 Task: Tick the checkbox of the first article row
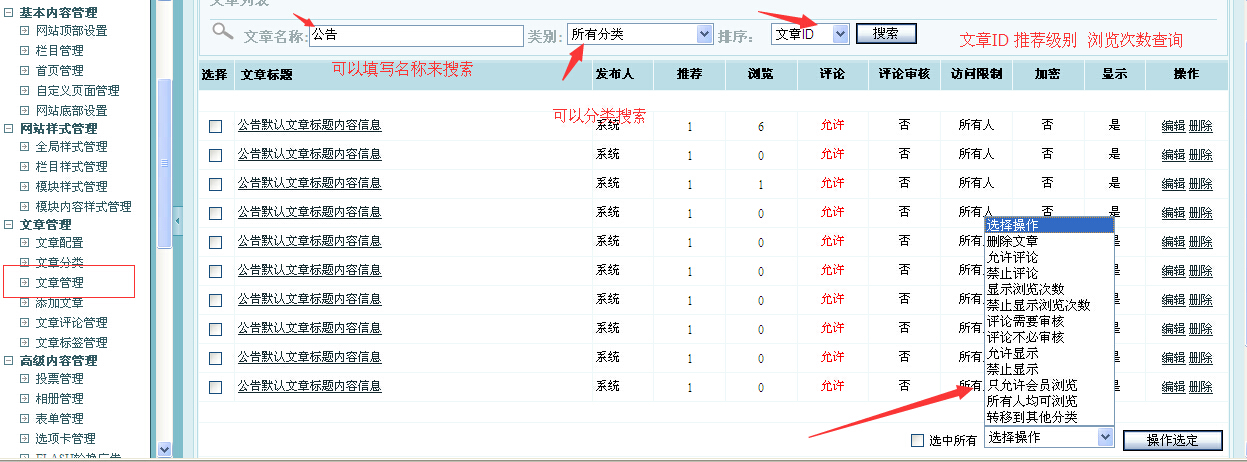click(216, 126)
